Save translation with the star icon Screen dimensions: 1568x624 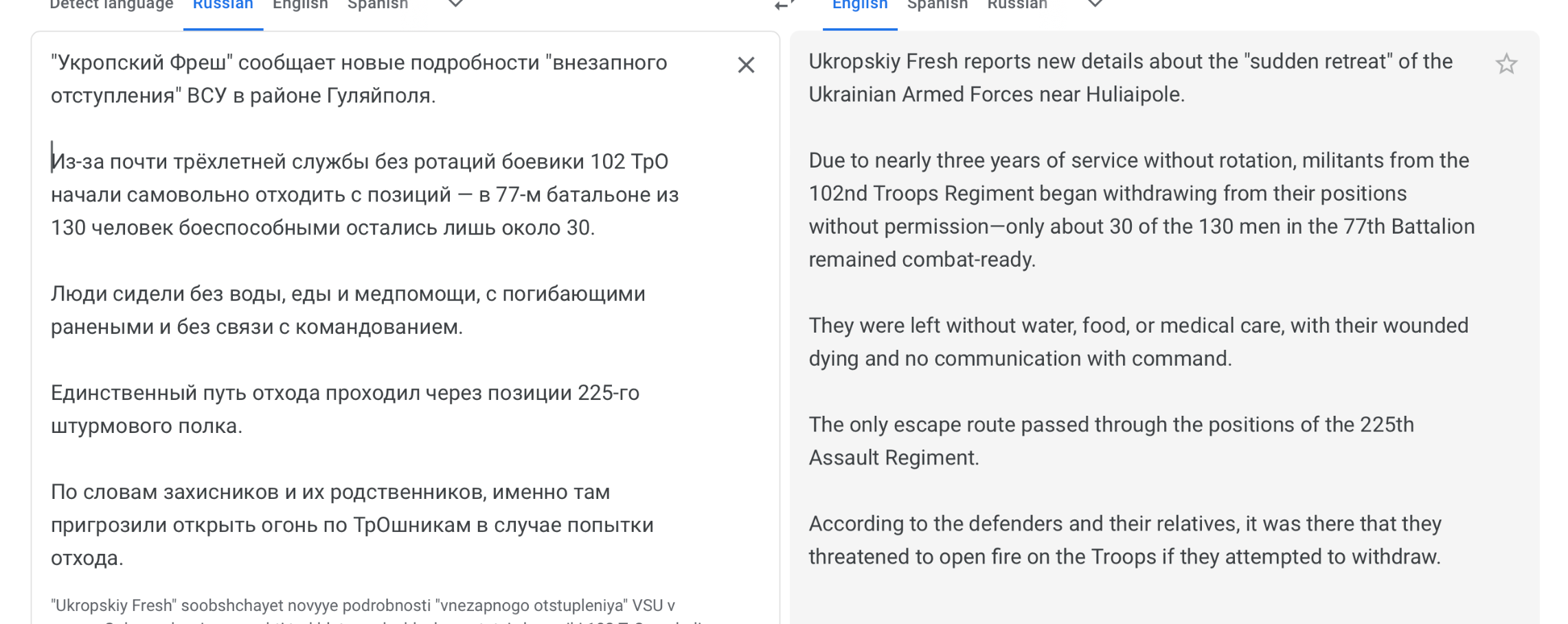1506,64
